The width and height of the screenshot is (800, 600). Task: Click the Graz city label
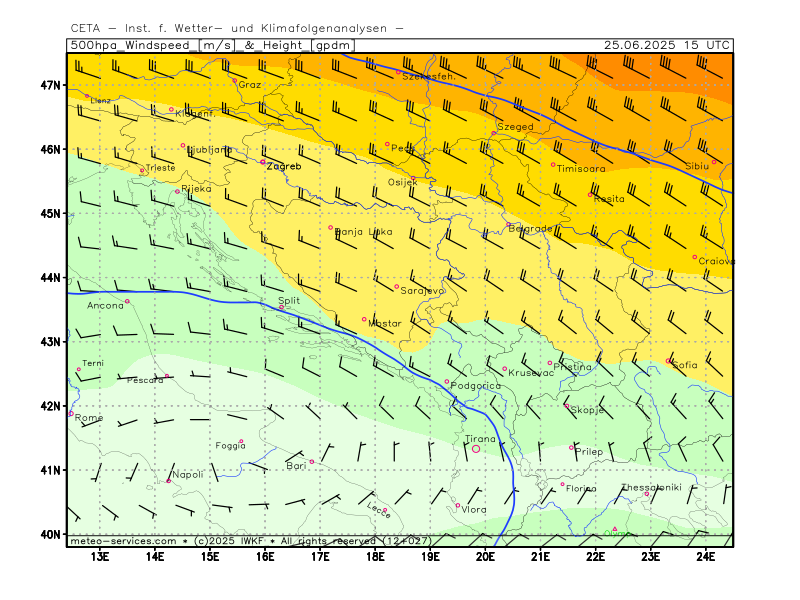point(250,85)
